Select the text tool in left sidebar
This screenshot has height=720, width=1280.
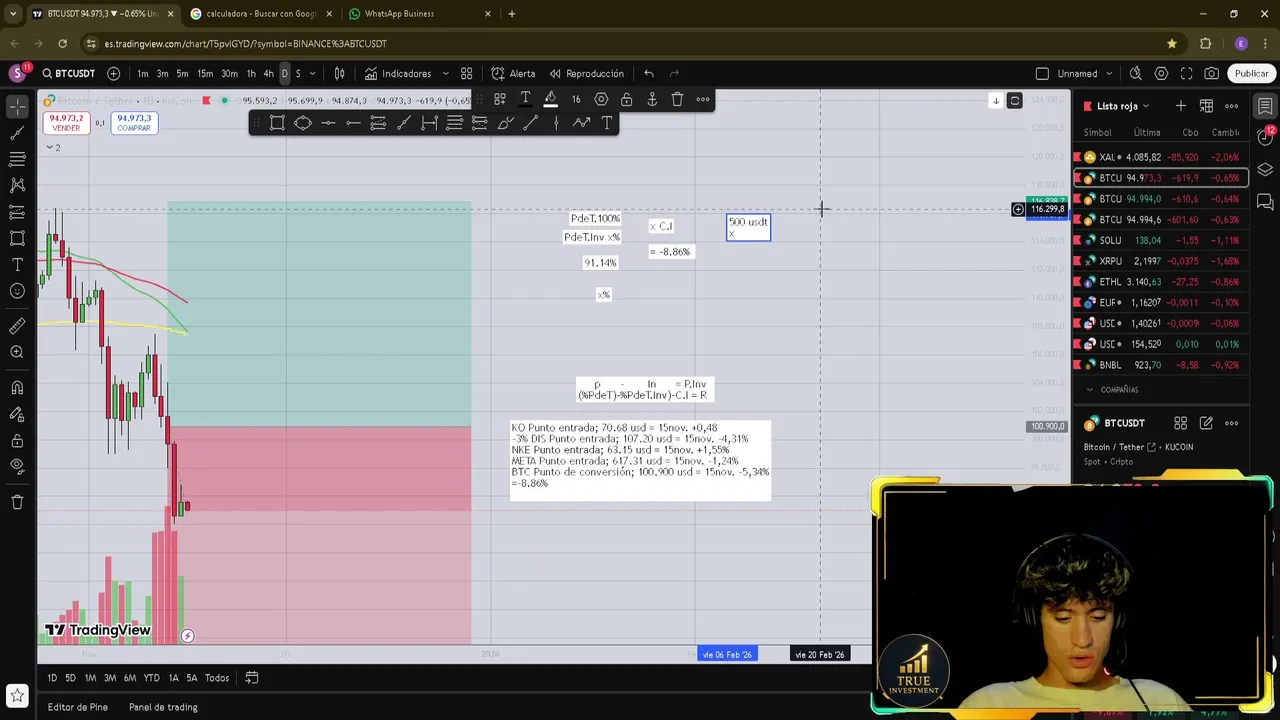click(17, 265)
